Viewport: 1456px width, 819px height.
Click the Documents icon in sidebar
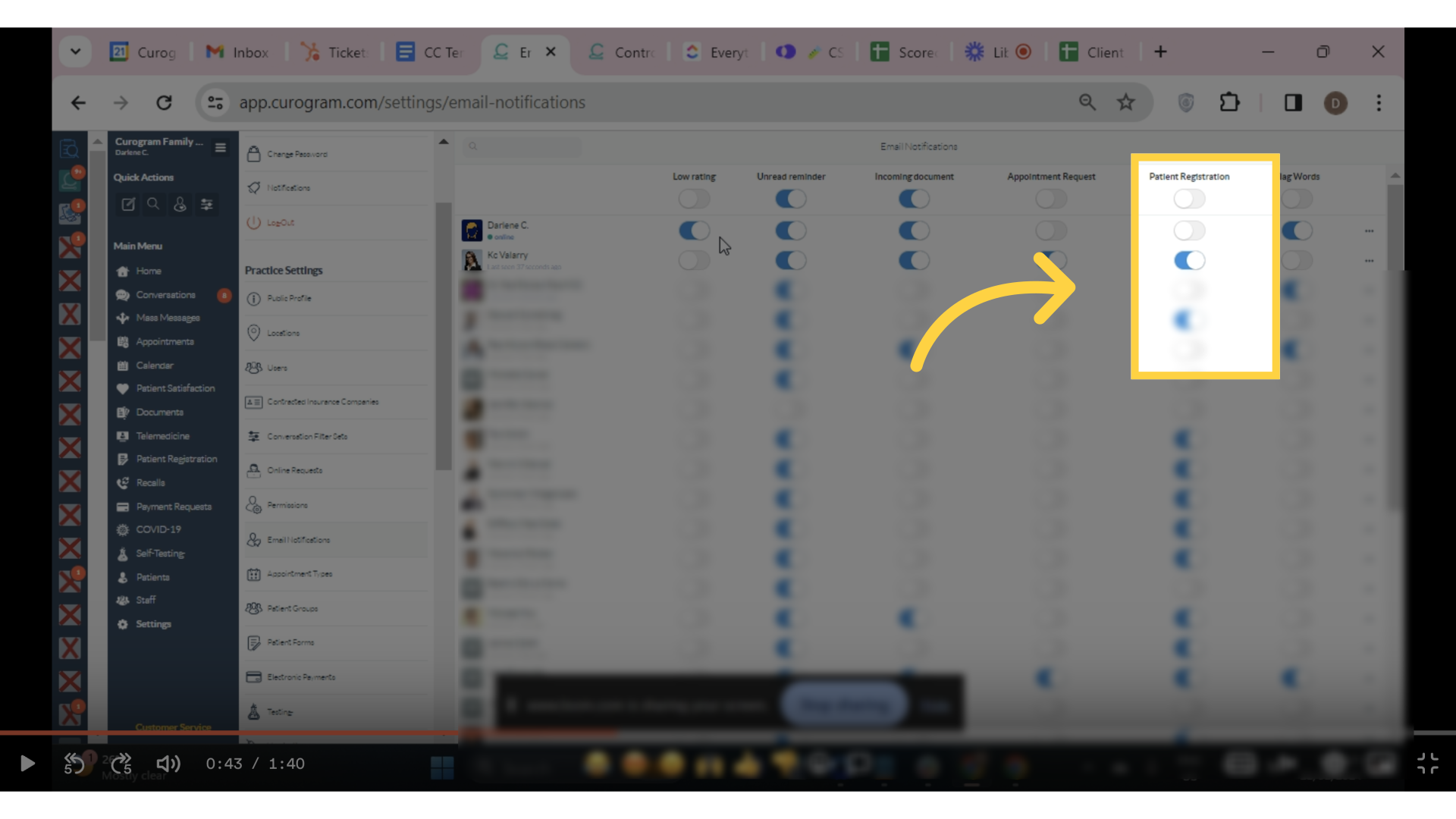[x=122, y=412]
